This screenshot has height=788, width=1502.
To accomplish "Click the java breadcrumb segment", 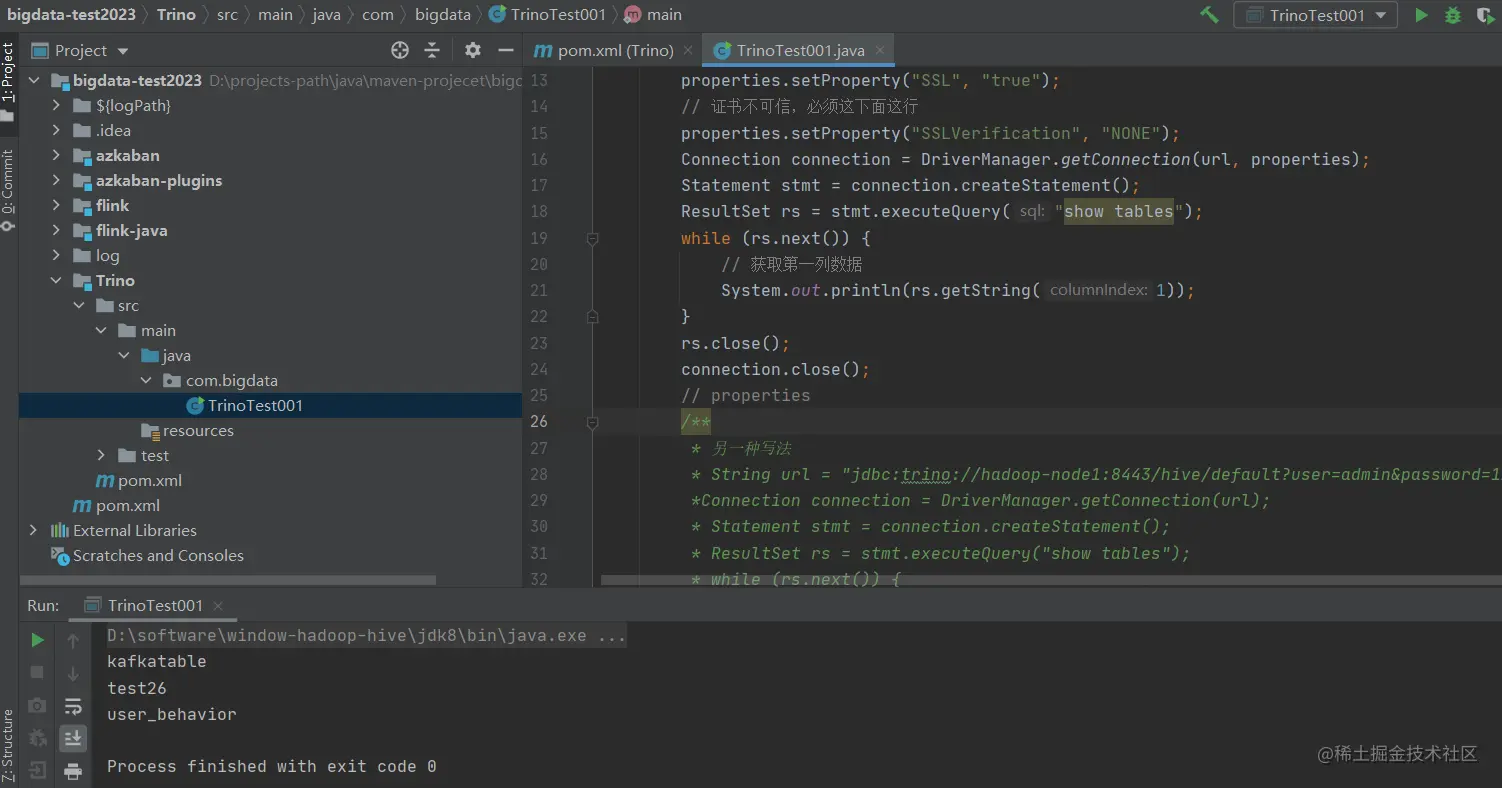I will tap(326, 14).
